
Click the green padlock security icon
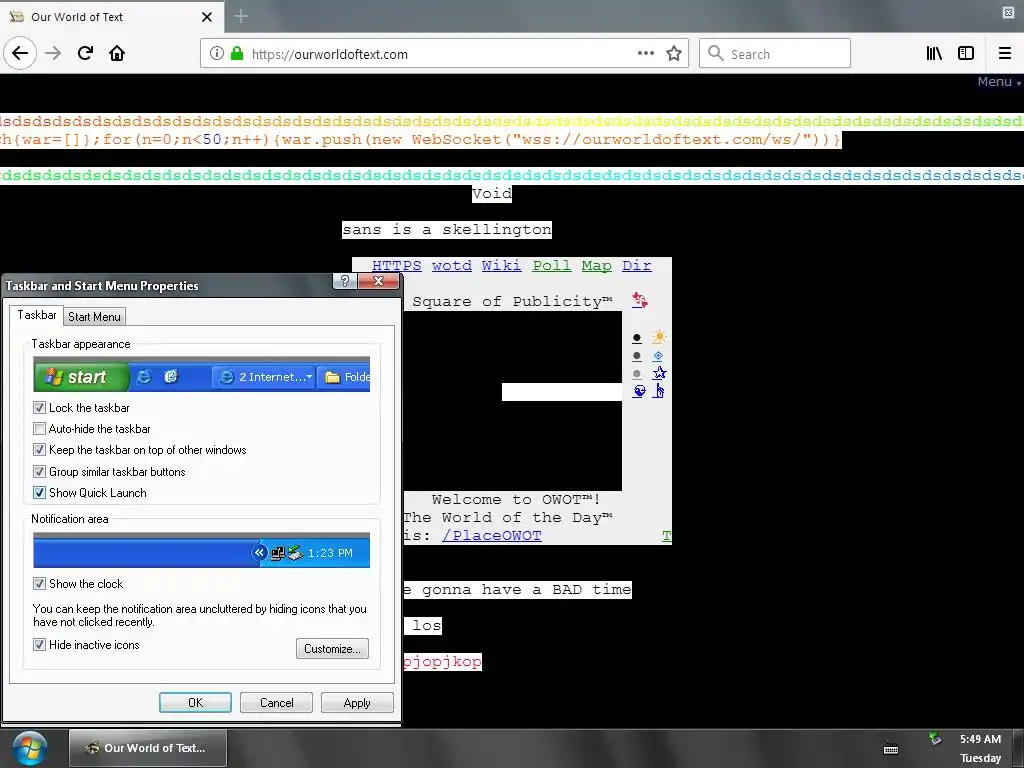pyautogui.click(x=237, y=54)
